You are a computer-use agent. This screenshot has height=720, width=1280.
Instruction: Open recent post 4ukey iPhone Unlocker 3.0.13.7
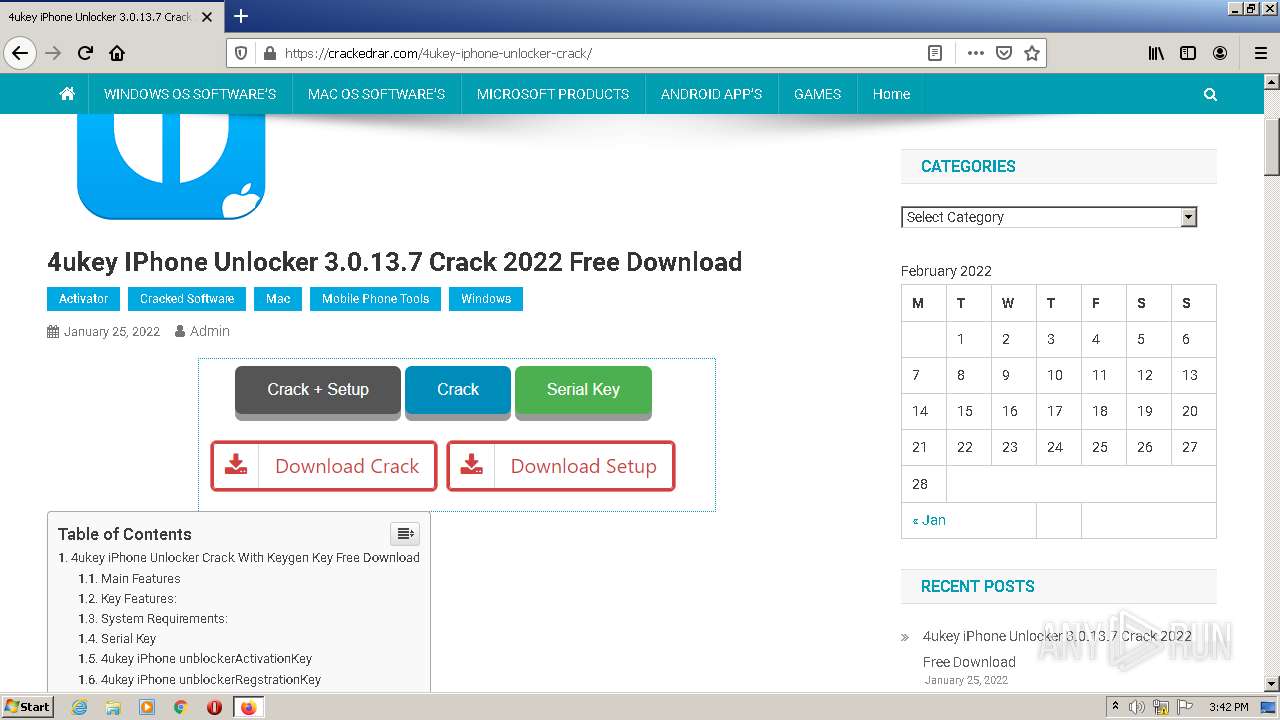(x=1057, y=649)
